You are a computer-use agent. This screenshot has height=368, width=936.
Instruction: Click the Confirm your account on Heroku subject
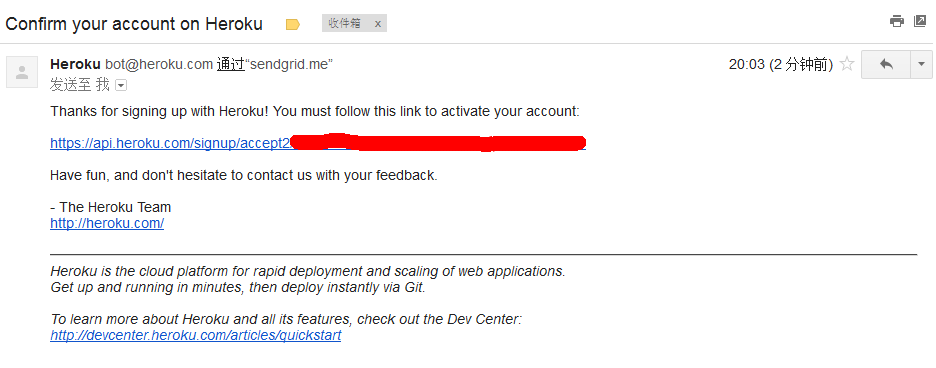point(134,24)
